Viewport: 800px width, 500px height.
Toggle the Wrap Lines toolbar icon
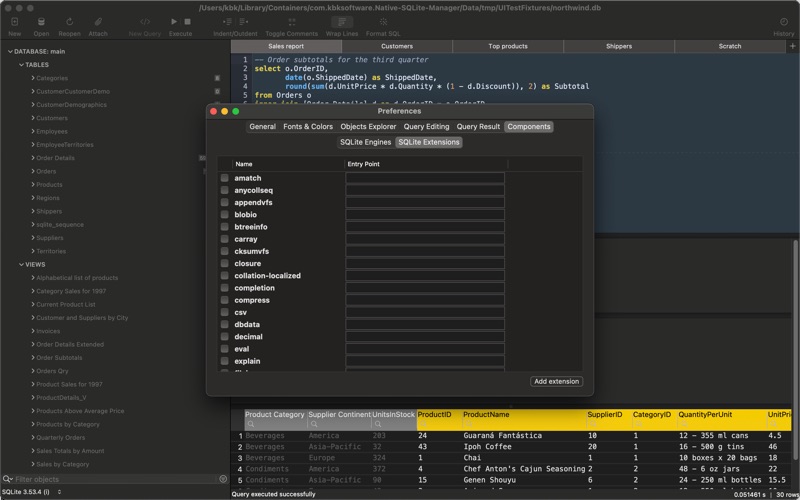click(x=342, y=21)
